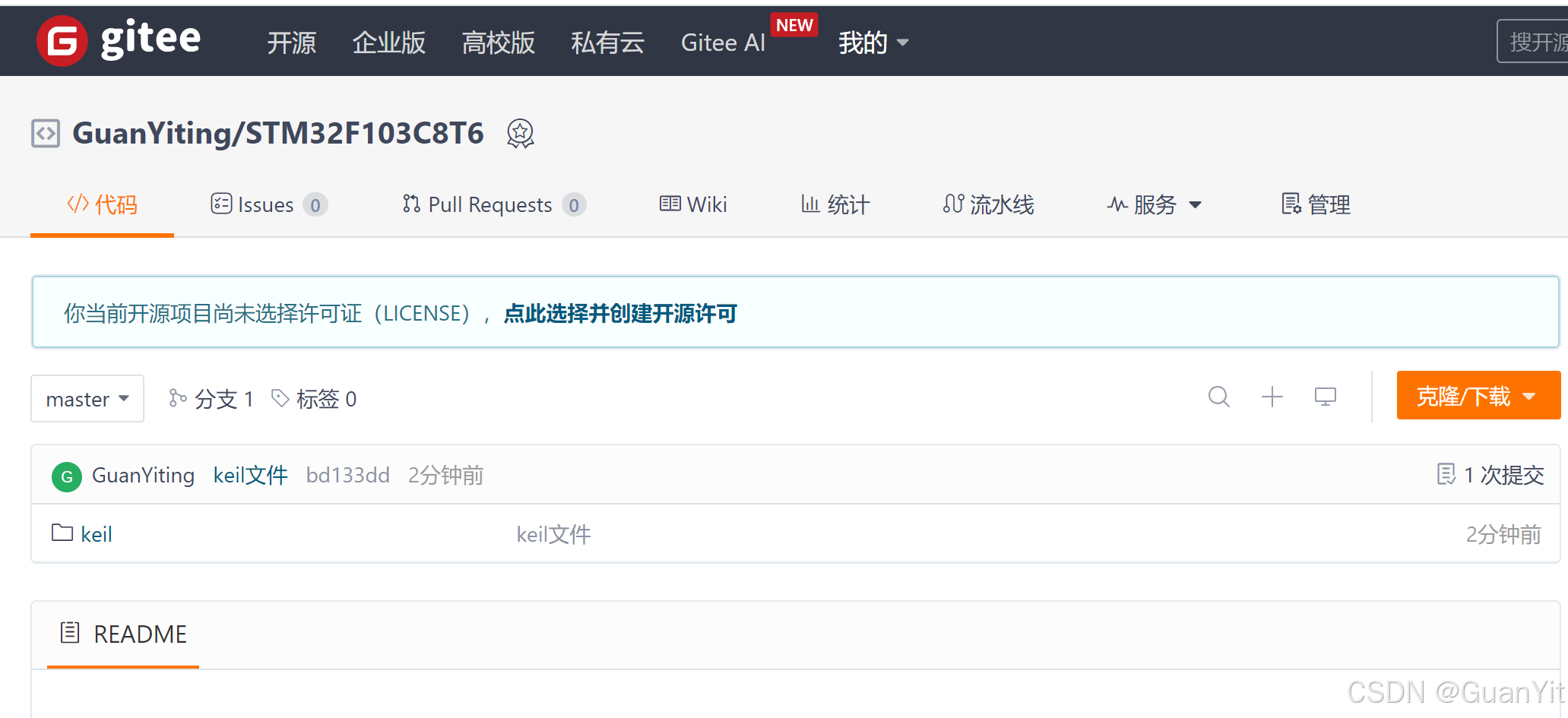Expand the 服务 dropdown tab
This screenshot has width=1568, height=718.
pyautogui.click(x=1154, y=204)
